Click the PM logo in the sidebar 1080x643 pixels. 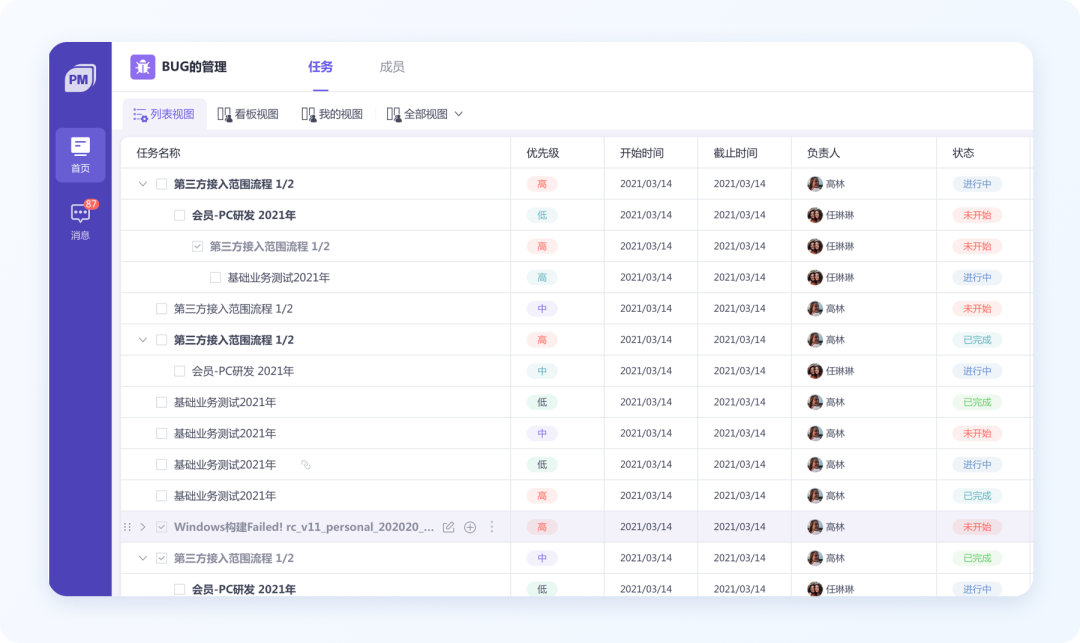[x=80, y=78]
